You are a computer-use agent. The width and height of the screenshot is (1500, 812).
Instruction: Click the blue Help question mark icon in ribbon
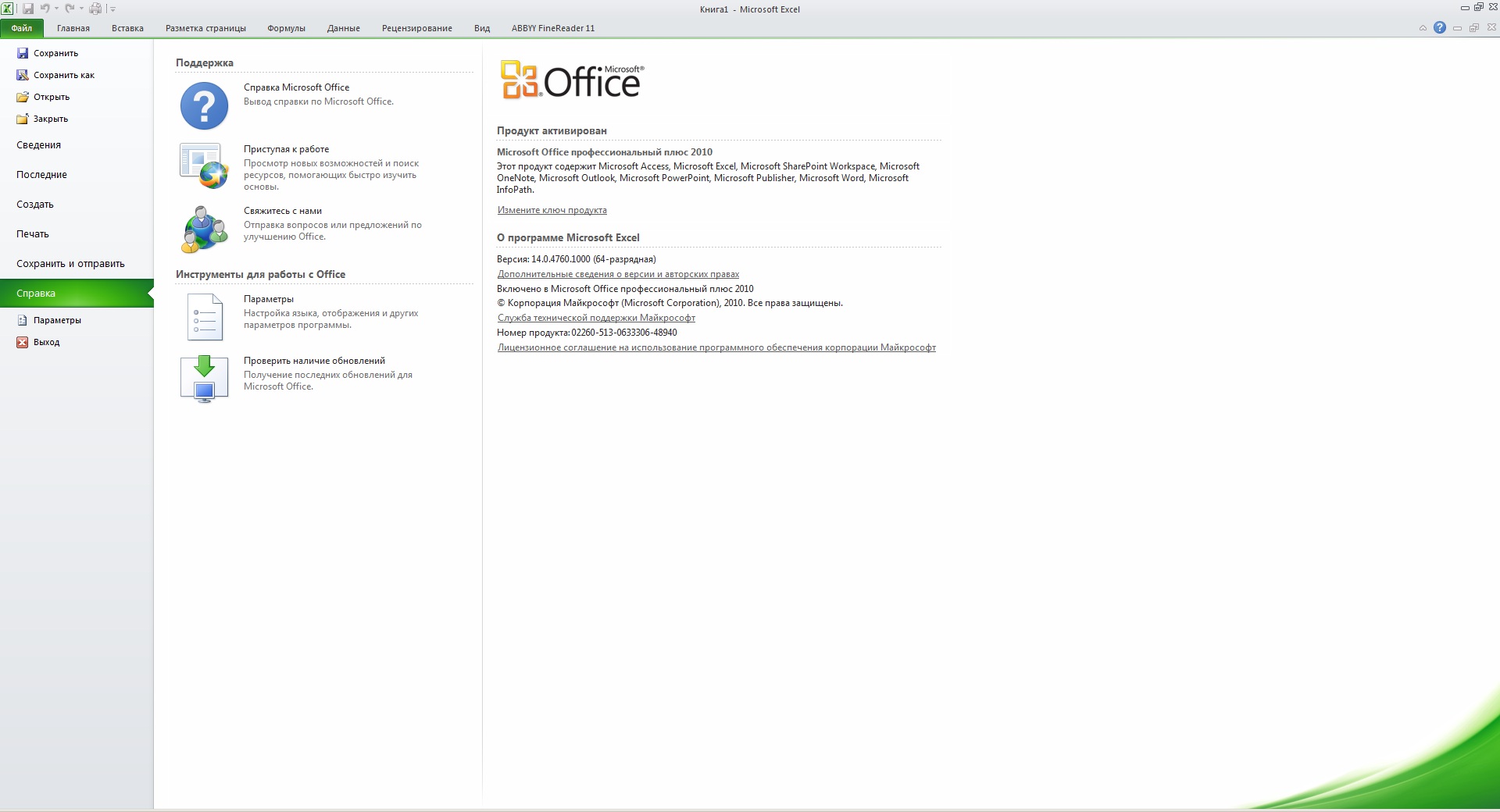point(1440,27)
